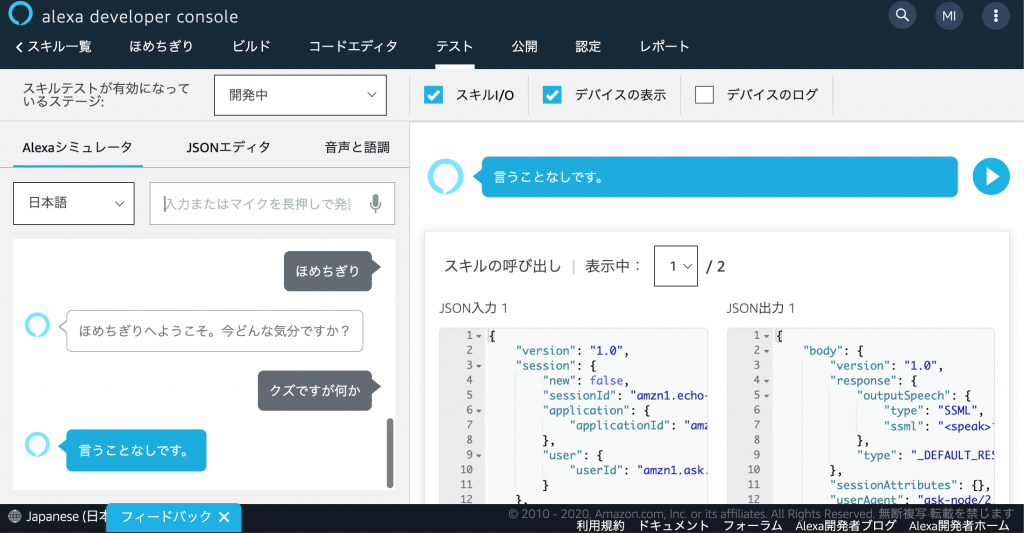Viewport: 1024px width, 533px height.
Task: Click the chat history scrollbar
Action: pyautogui.click(x=391, y=453)
